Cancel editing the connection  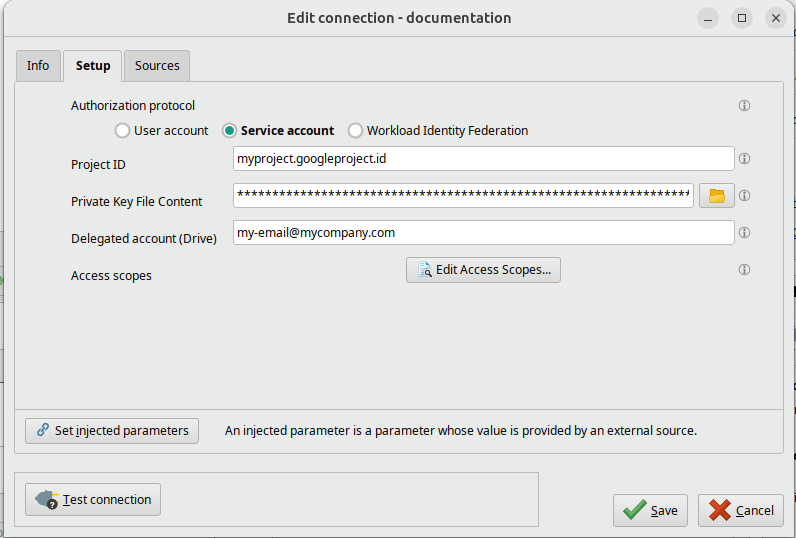740,510
